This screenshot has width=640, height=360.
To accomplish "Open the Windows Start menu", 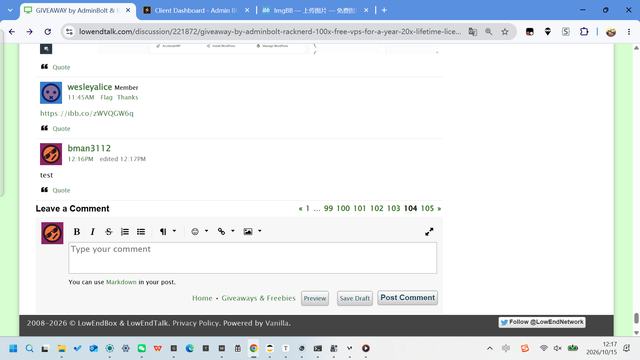I will coord(13,348).
